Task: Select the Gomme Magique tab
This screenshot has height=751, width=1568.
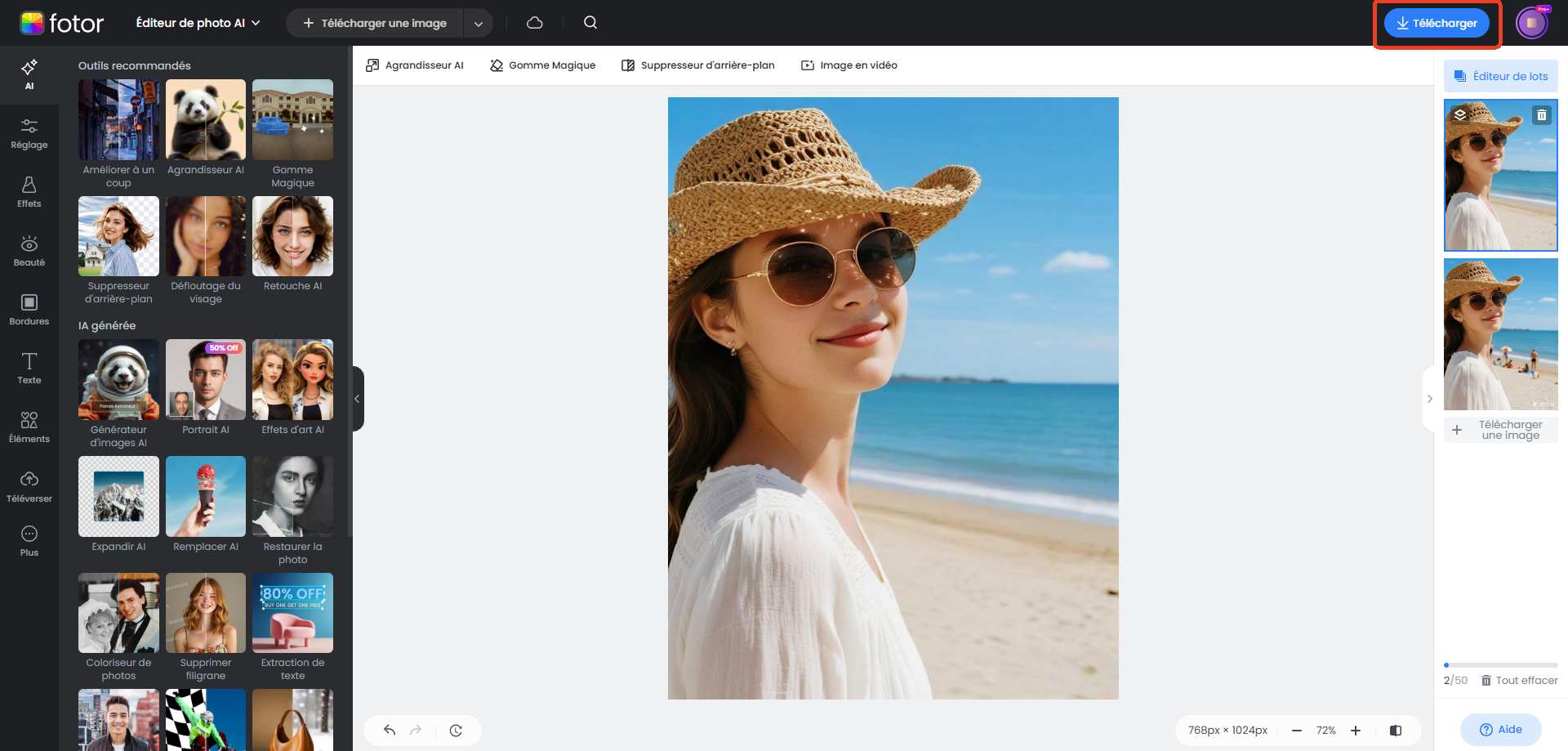Action: [x=542, y=65]
